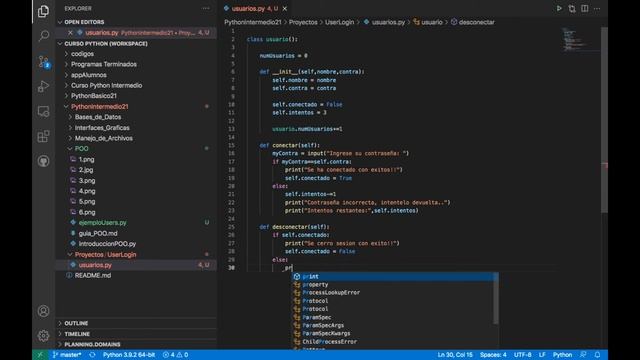Open Remote Explorer view icon
Screen dimensions: 640x360
43,111
